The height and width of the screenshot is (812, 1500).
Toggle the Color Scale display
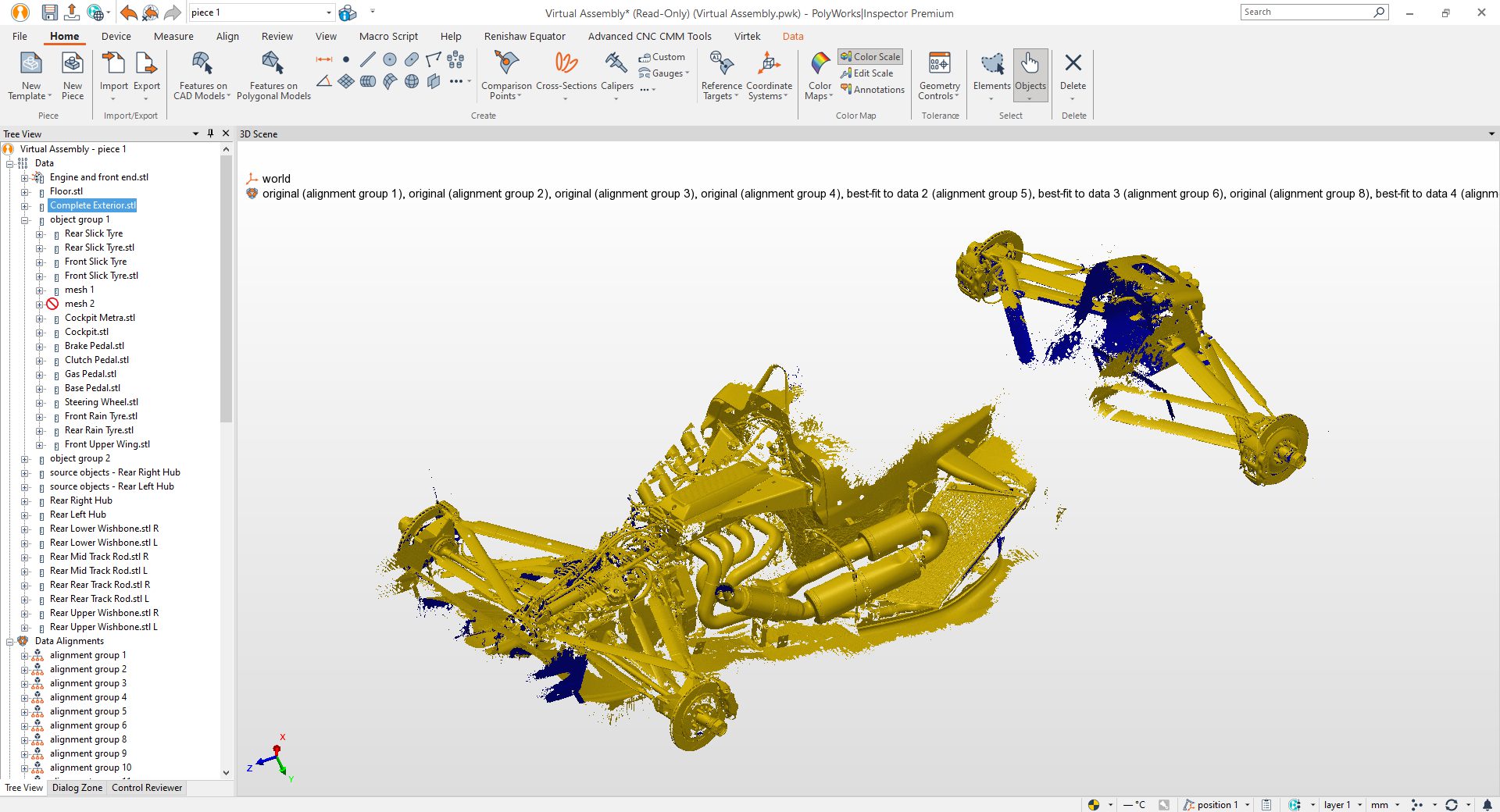869,56
